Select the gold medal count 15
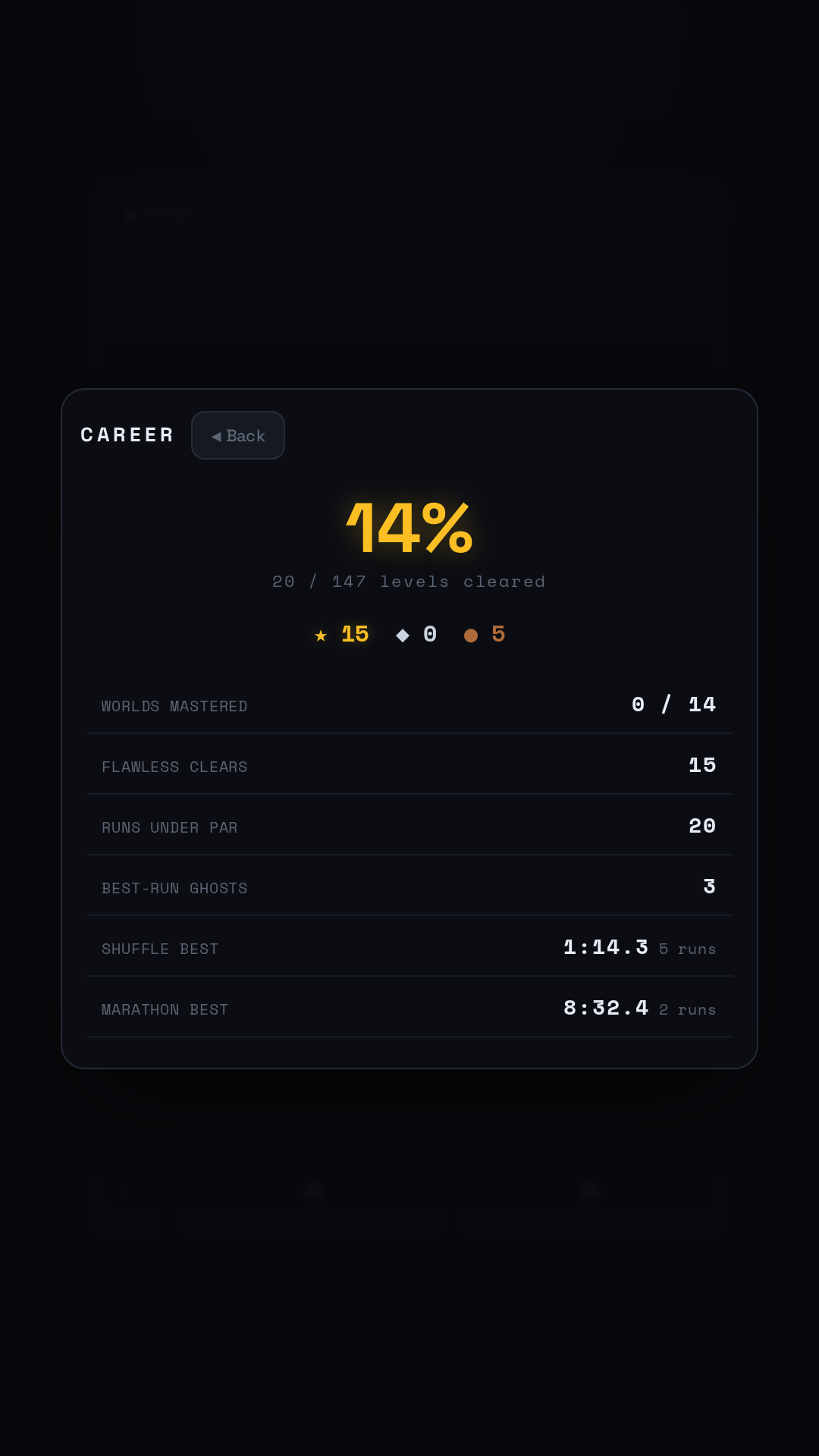The image size is (819, 1456). pos(355,634)
